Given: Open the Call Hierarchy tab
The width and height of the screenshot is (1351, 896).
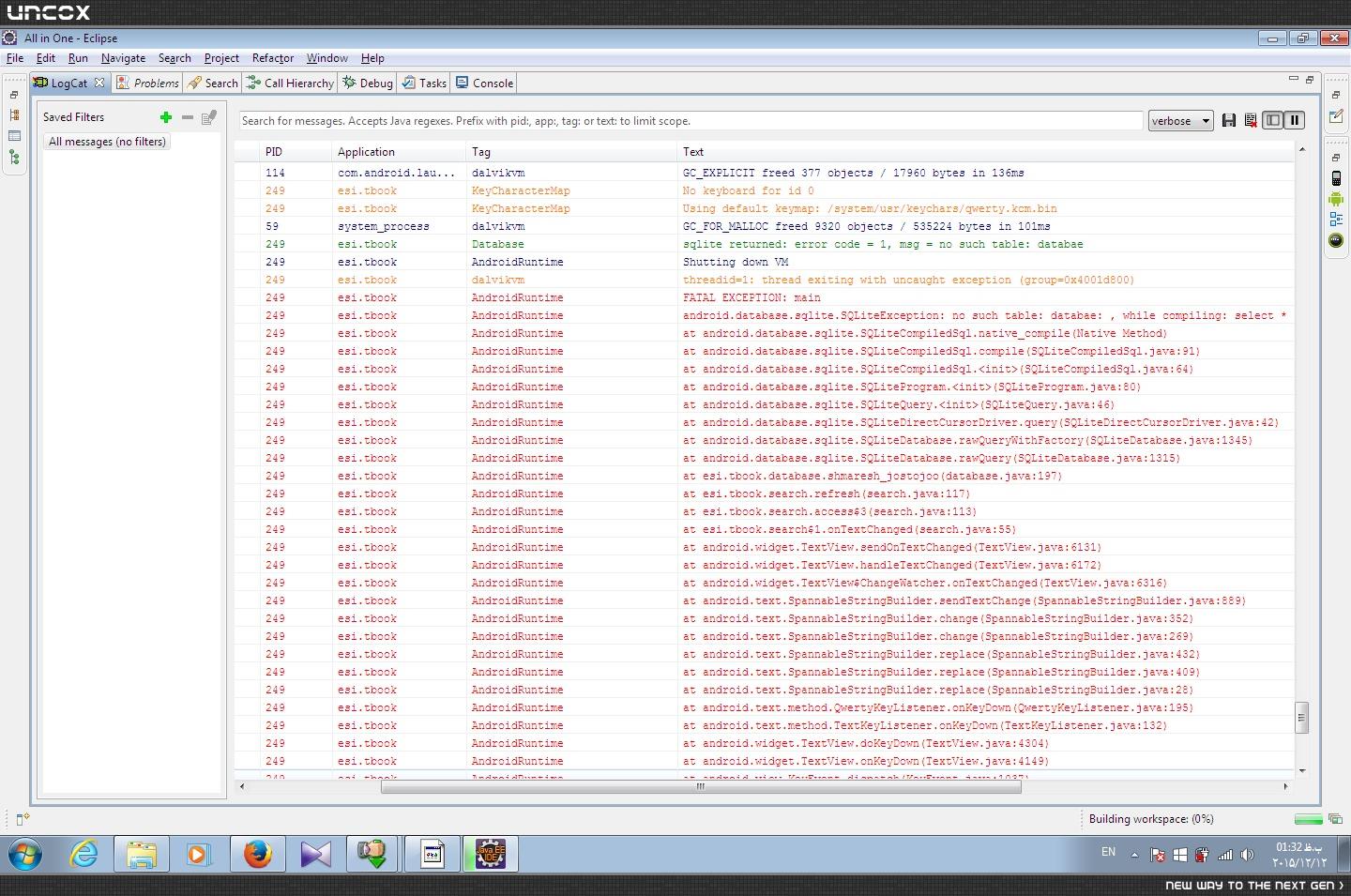Looking at the screenshot, I should tap(290, 83).
